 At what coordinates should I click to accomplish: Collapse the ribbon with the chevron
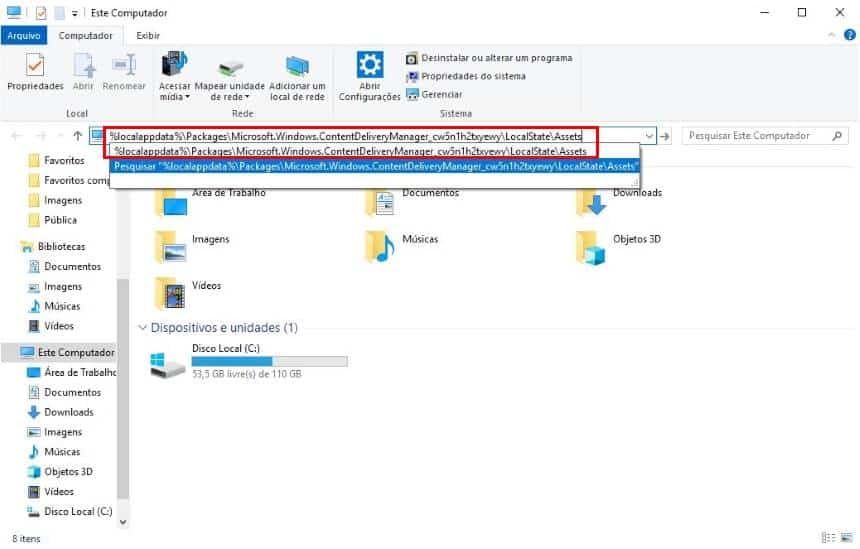click(x=831, y=35)
